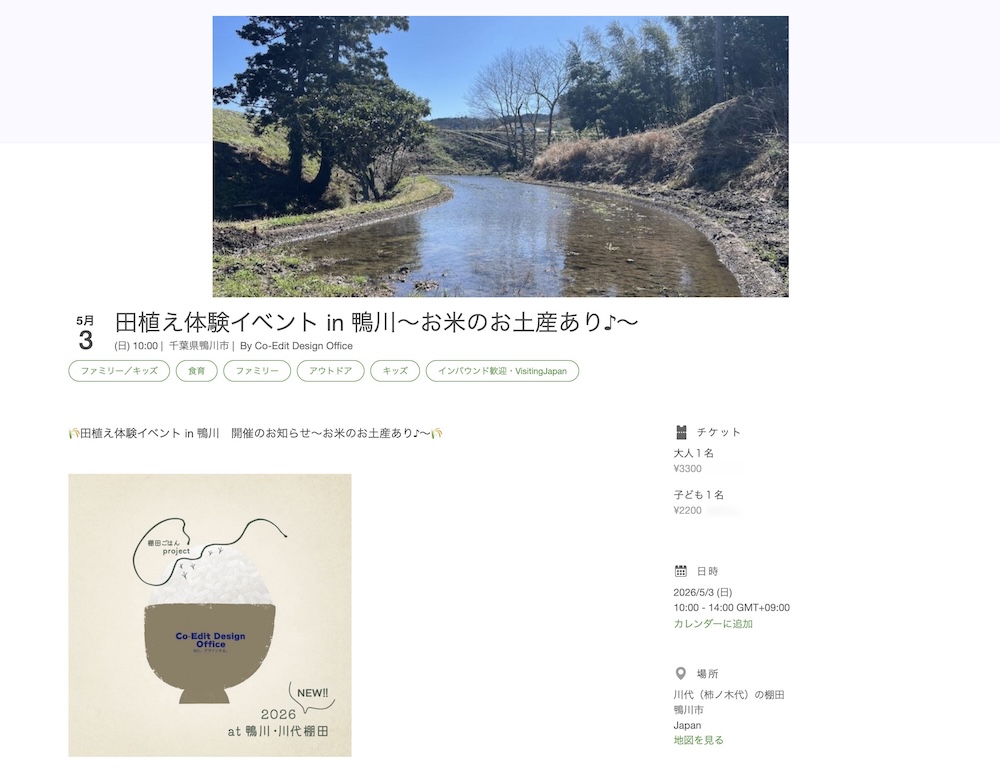
Task: Open 地図を見る map link
Action: (x=698, y=740)
